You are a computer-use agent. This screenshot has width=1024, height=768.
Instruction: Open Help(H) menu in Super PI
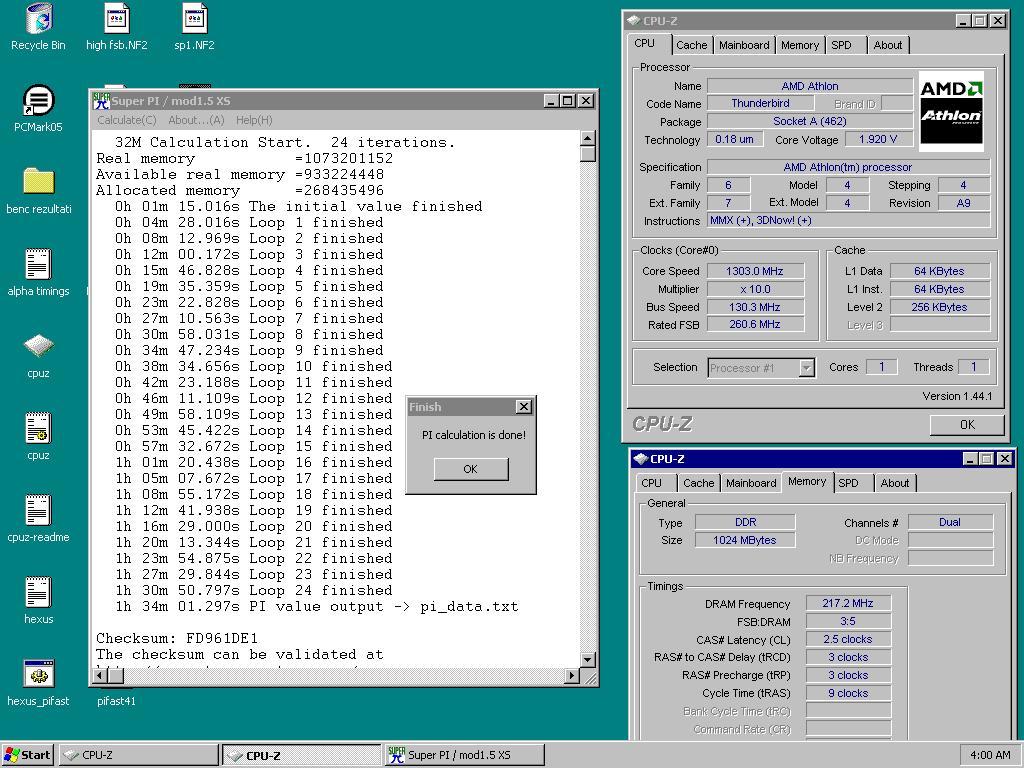point(254,120)
